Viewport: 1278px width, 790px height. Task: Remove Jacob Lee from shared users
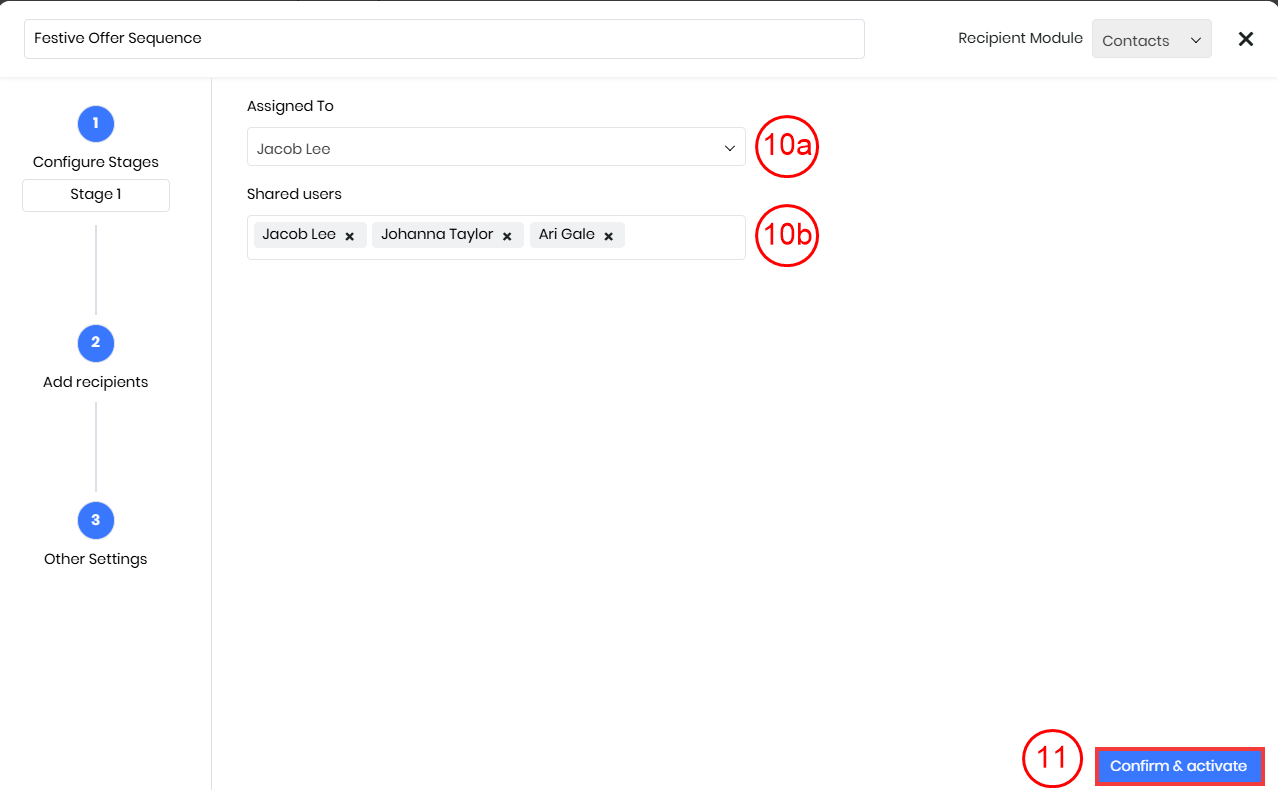tap(350, 236)
